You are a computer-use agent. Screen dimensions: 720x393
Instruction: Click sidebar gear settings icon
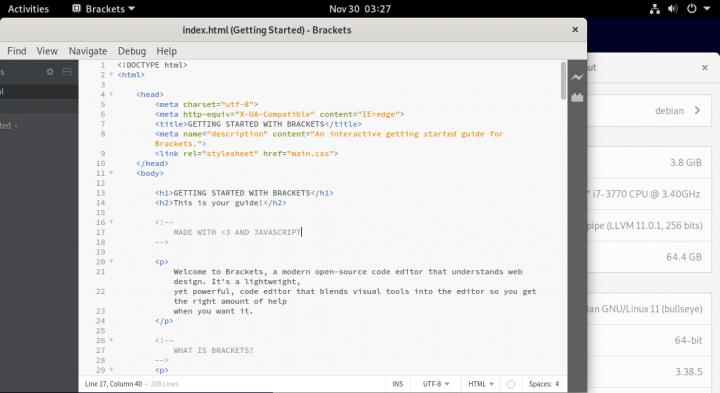pos(50,72)
